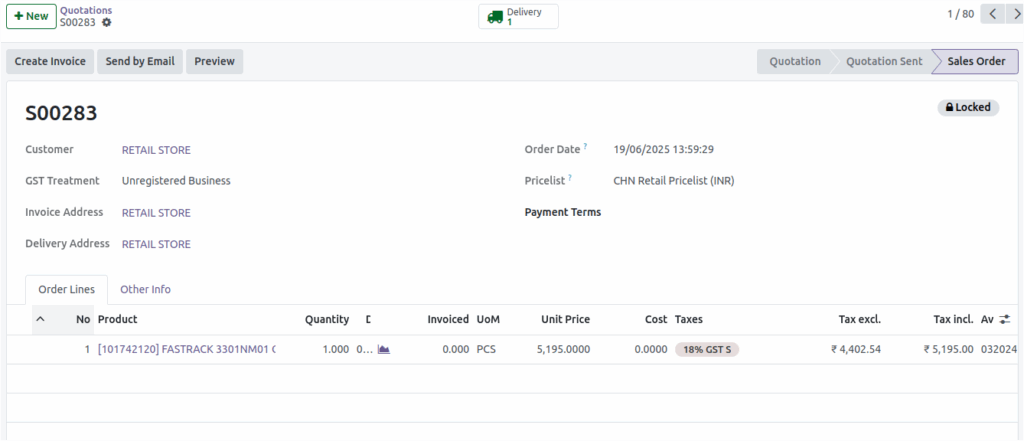This screenshot has height=441, width=1024.
Task: Click the gear icon next to S00283
Action: click(106, 22)
